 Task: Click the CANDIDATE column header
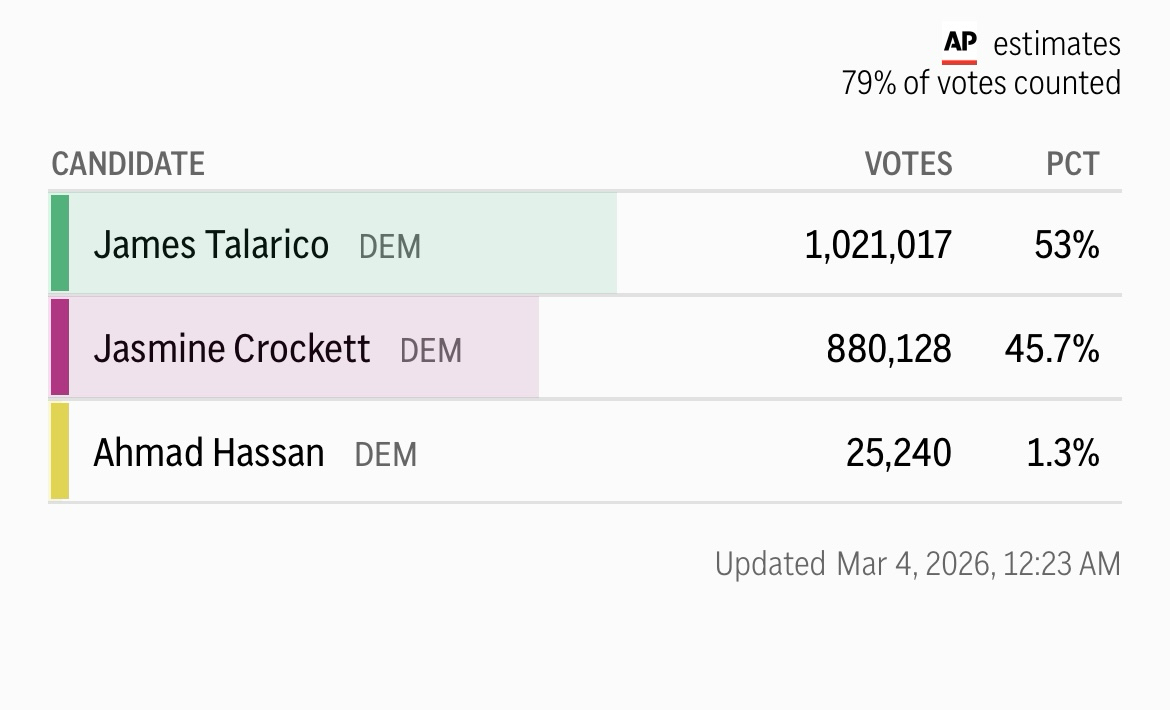(128, 164)
